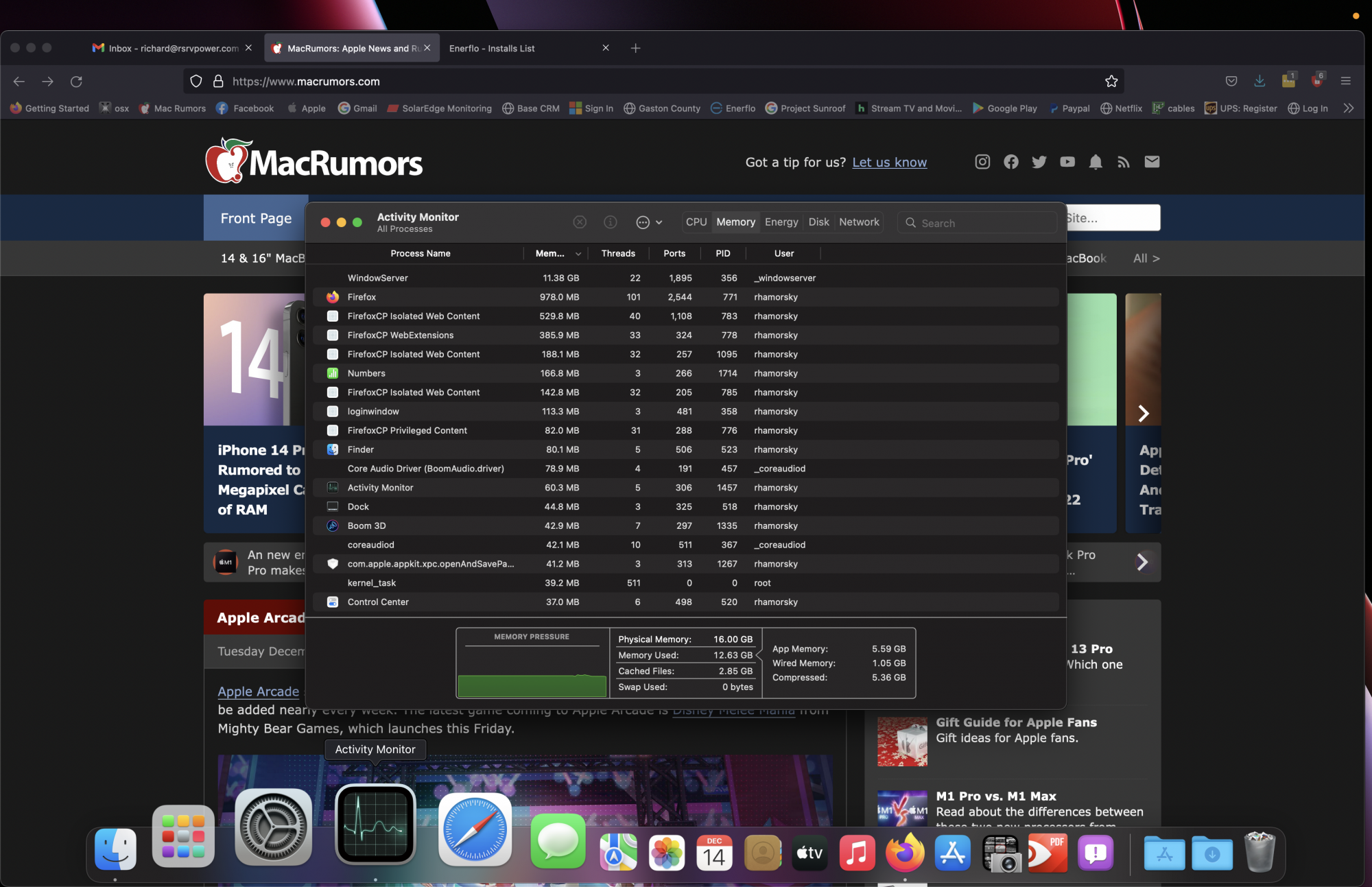This screenshot has height=887, width=1372.
Task: Click MacRumors Instagram icon
Action: (982, 162)
